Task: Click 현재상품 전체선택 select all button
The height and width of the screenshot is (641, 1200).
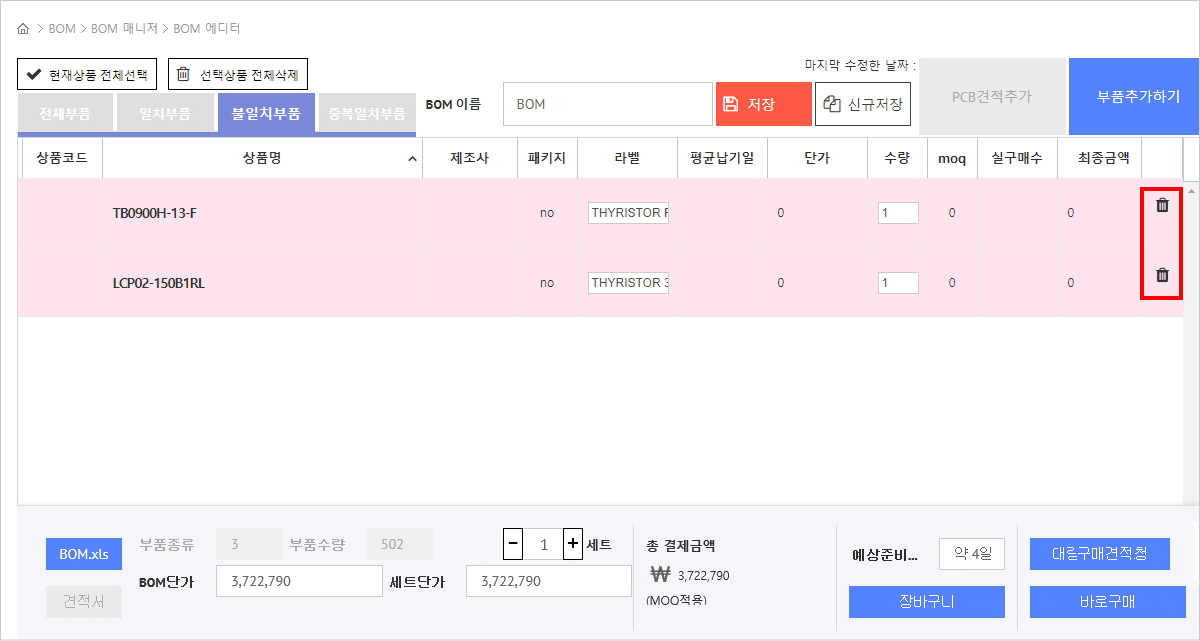Action: pyautogui.click(x=87, y=74)
